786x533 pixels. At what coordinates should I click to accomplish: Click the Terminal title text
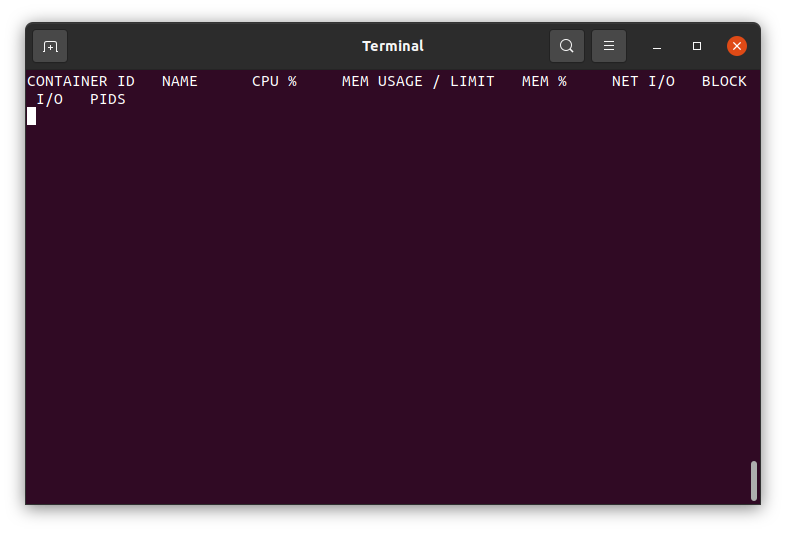pos(393,46)
